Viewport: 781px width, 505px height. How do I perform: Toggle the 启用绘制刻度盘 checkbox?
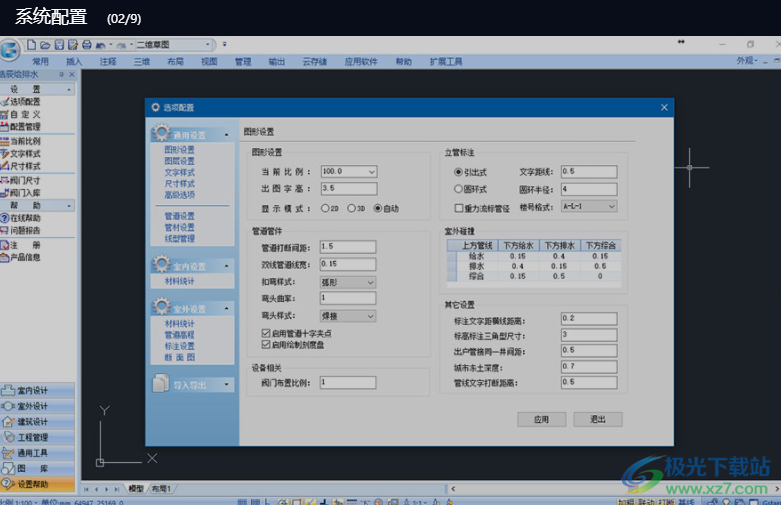266,344
